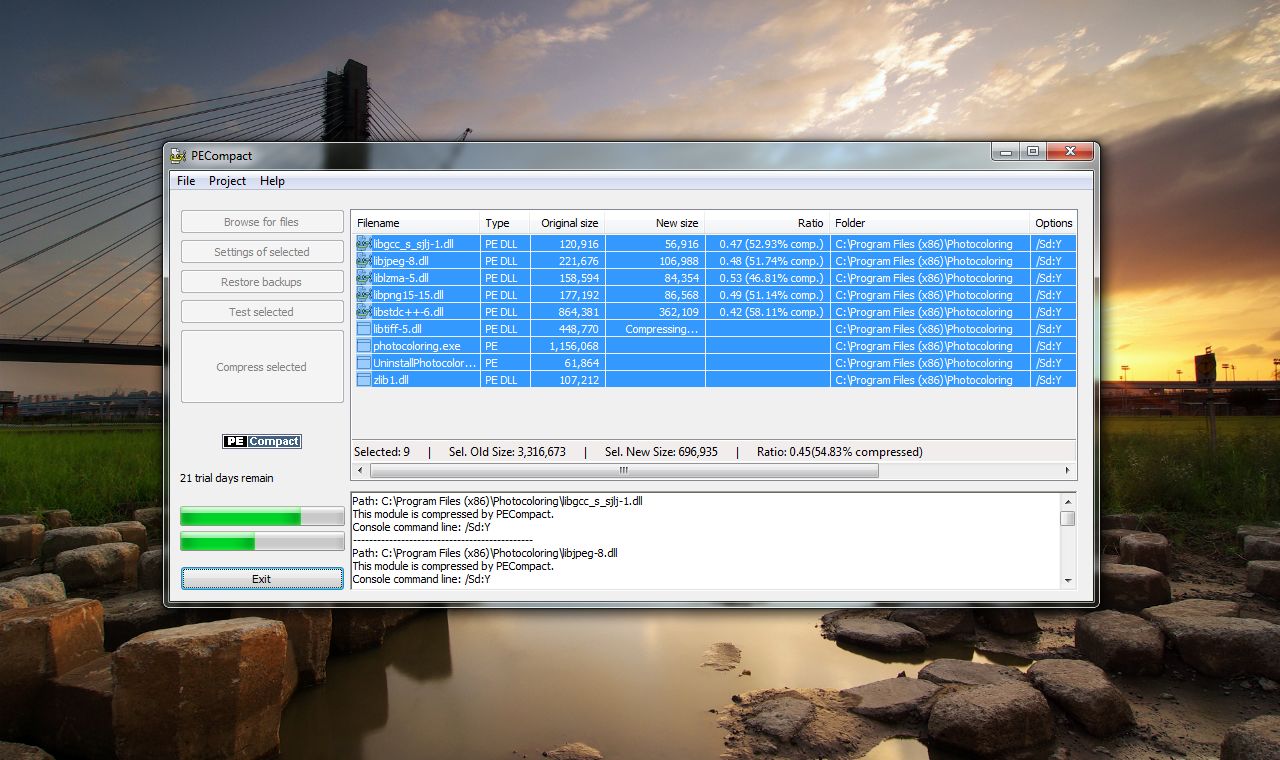Open the Help menu
The width and height of the screenshot is (1280, 760).
(272, 181)
